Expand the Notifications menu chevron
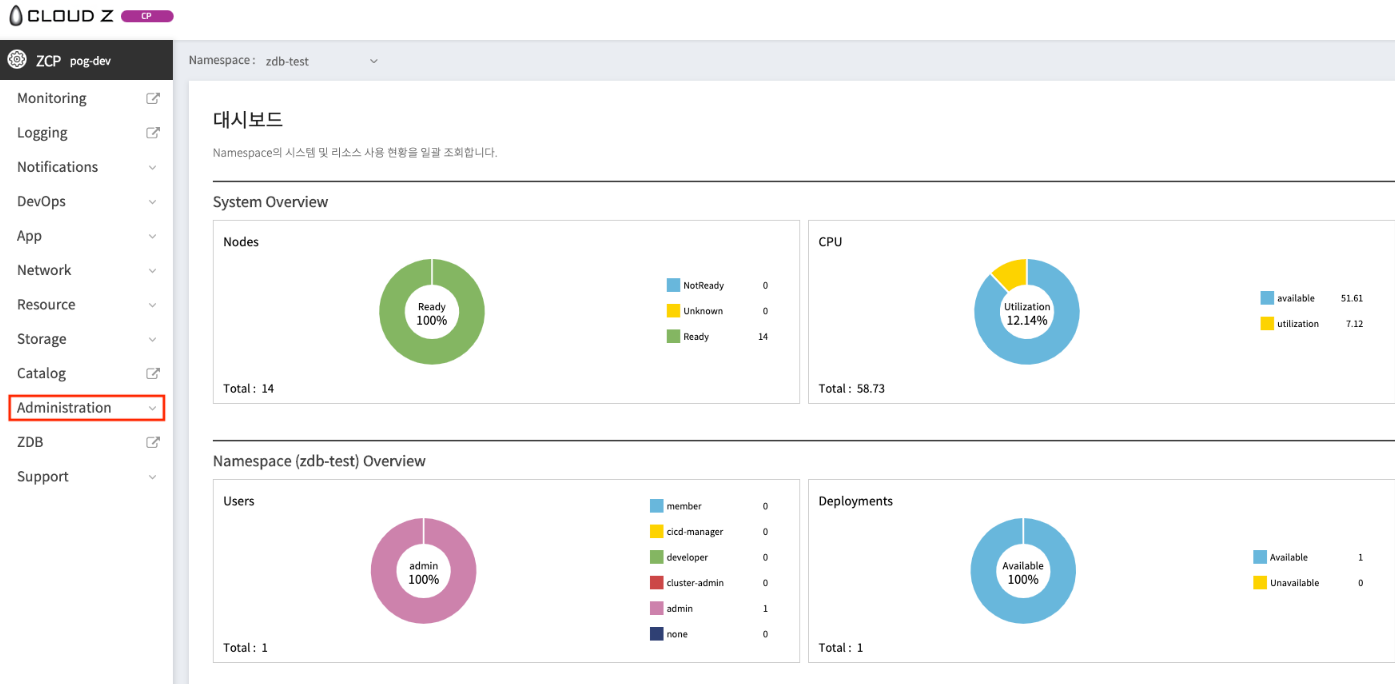 click(x=153, y=167)
